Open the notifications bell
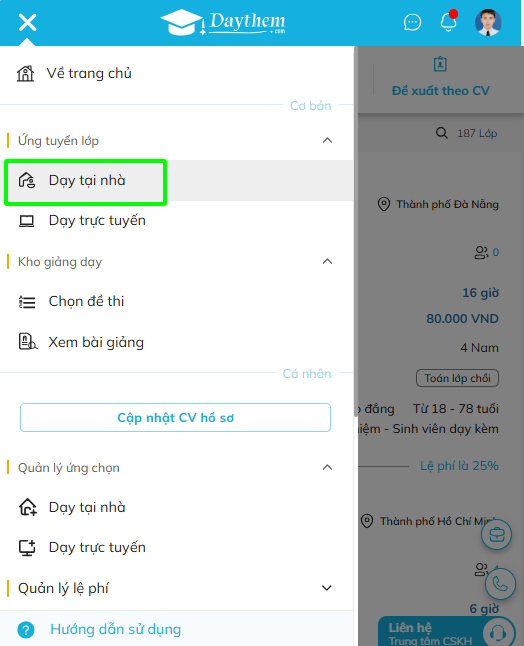The image size is (524, 646). (448, 21)
